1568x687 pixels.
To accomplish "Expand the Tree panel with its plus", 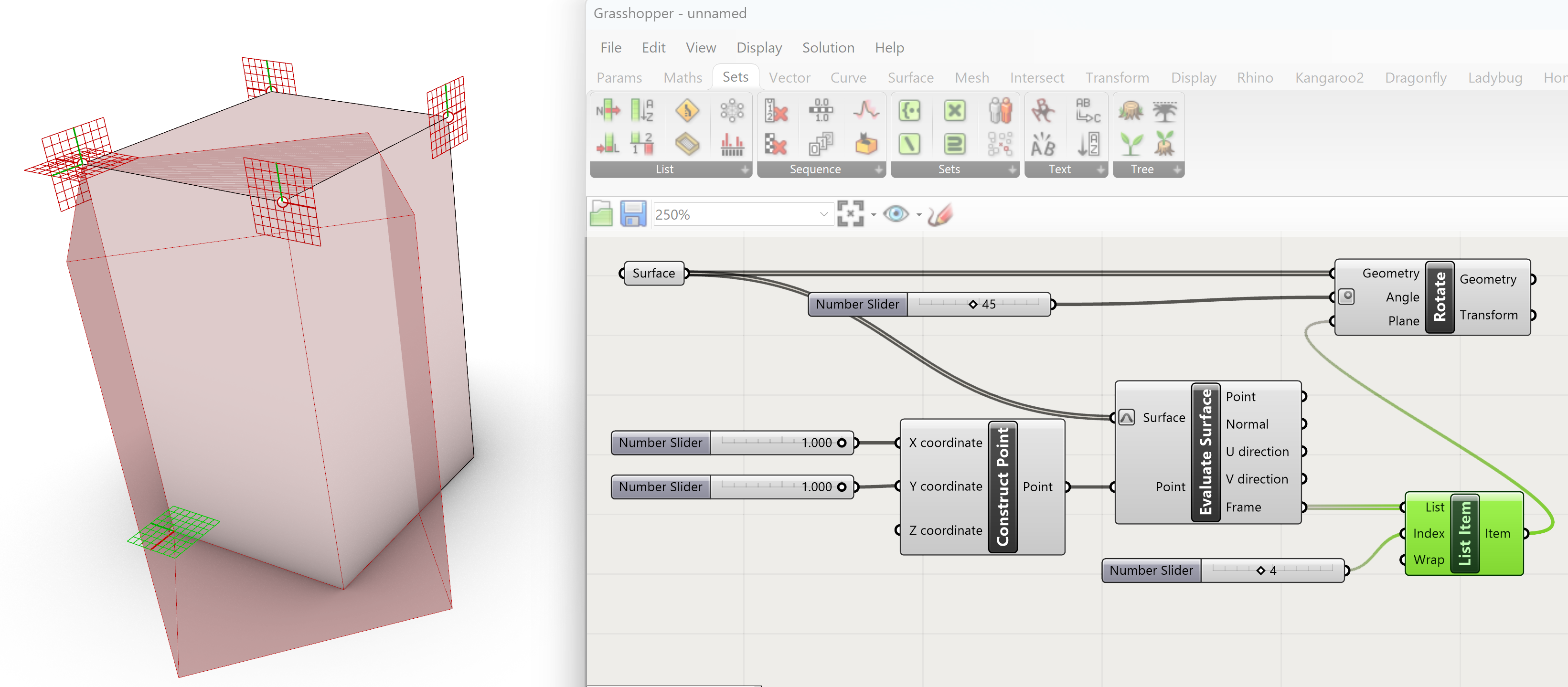I will click(1177, 170).
